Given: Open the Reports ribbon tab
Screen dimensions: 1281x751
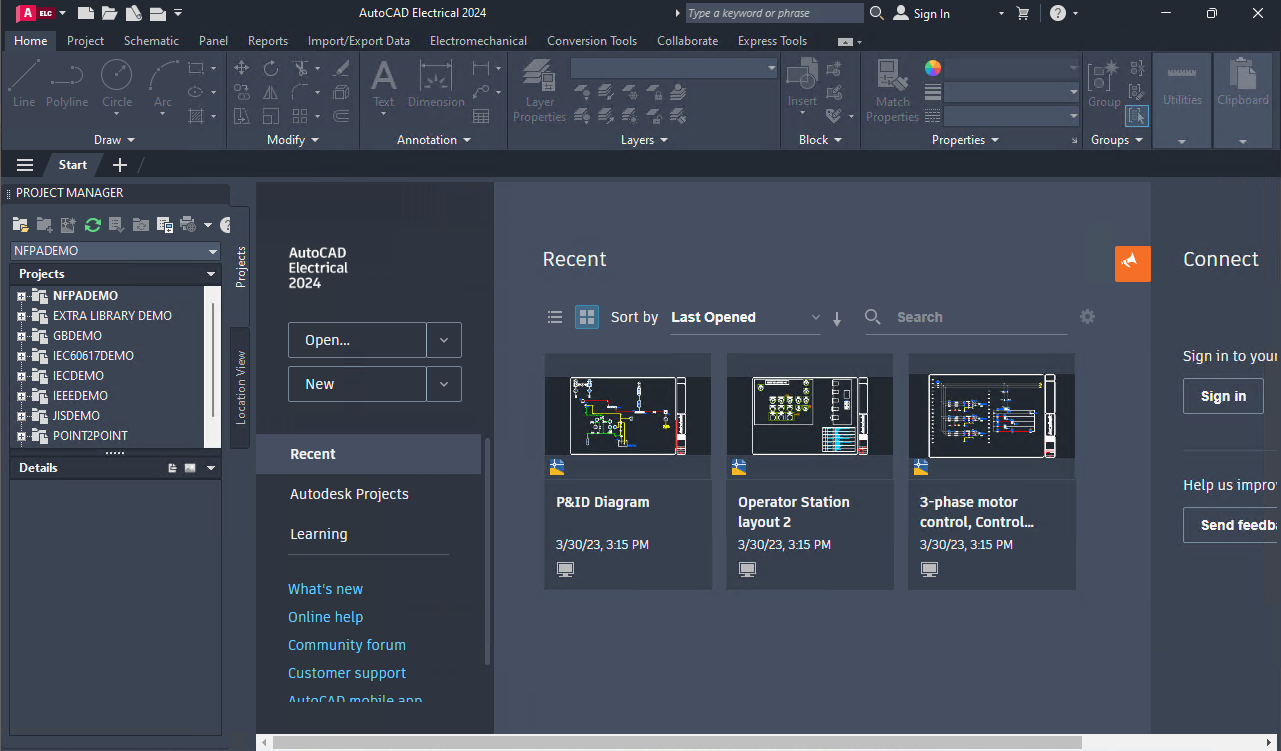Looking at the screenshot, I should click(268, 41).
